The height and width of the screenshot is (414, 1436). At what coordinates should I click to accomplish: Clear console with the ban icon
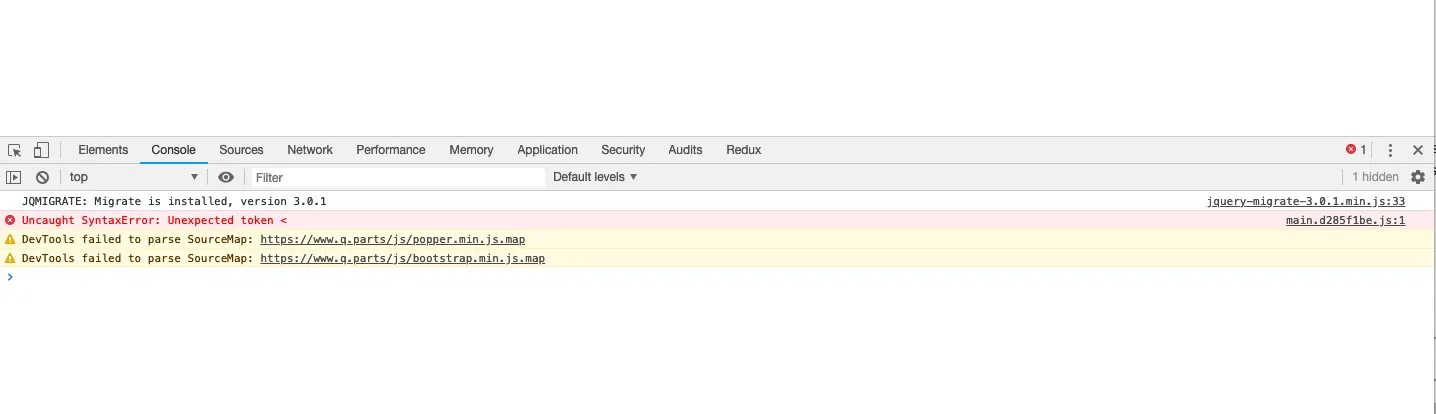point(42,177)
